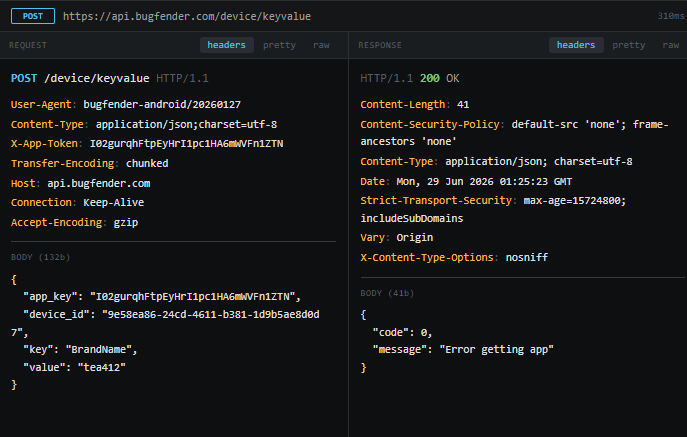Click the request BODY (132b) label
Image resolution: width=687 pixels, height=437 pixels.
[40, 257]
